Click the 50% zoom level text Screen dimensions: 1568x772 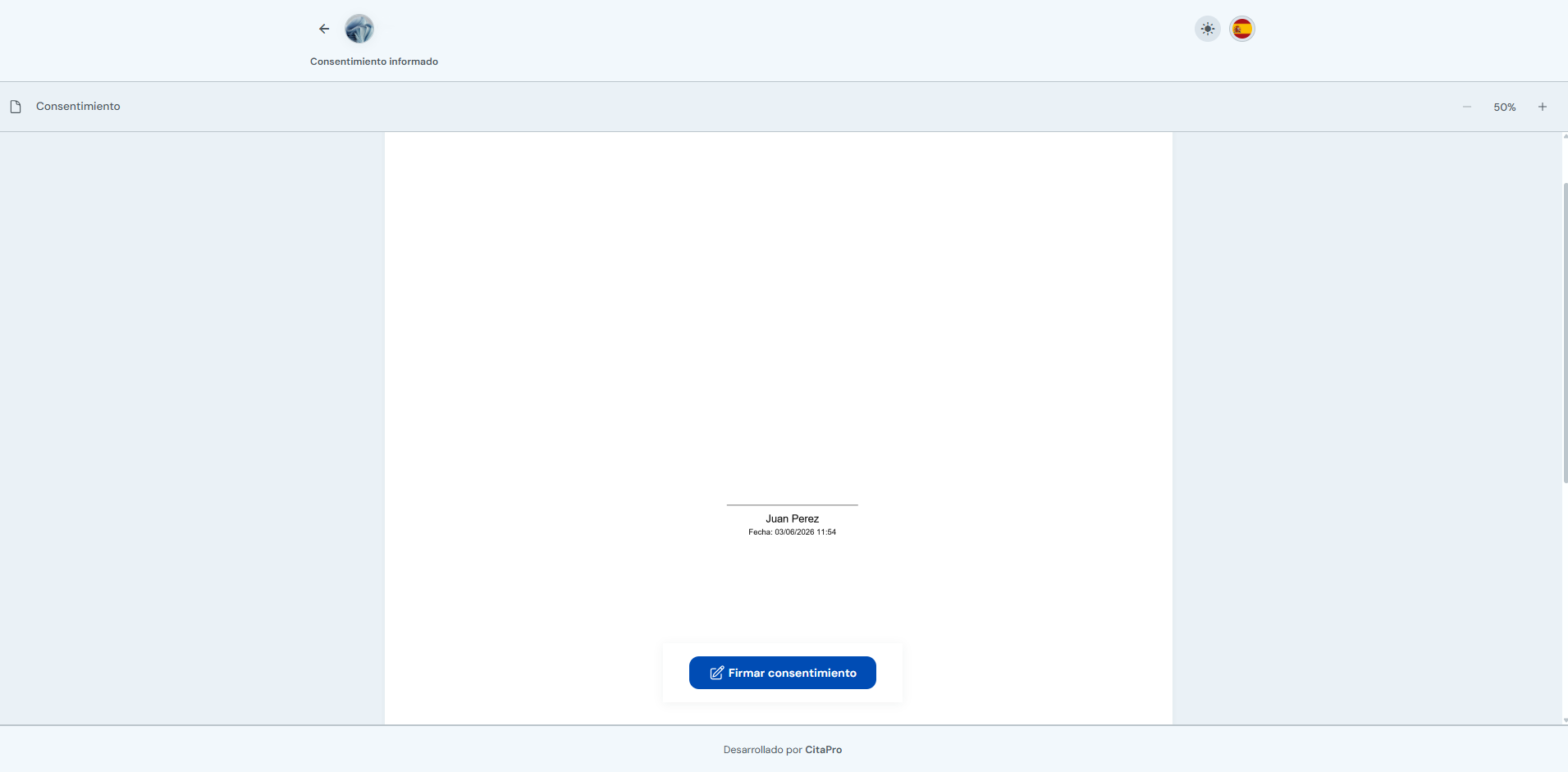point(1505,107)
